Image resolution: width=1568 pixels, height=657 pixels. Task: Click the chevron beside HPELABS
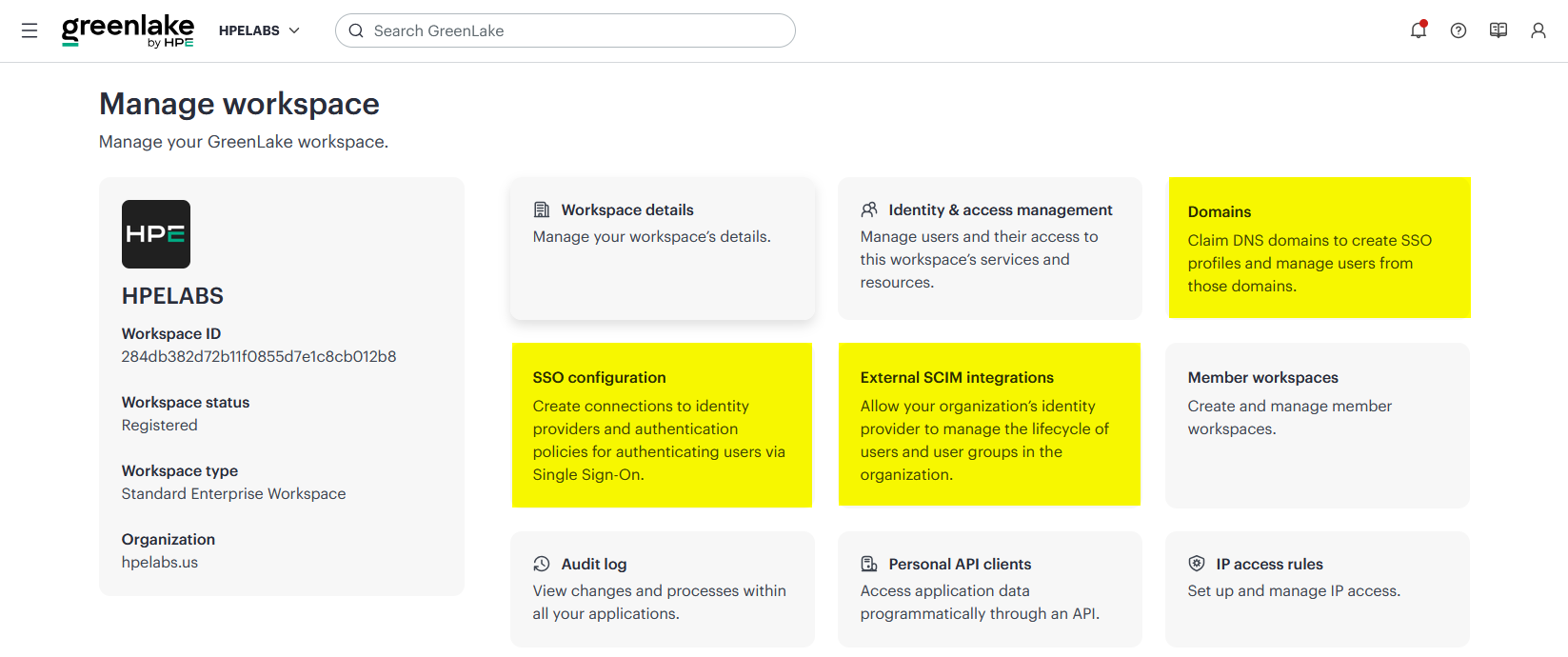coord(294,30)
